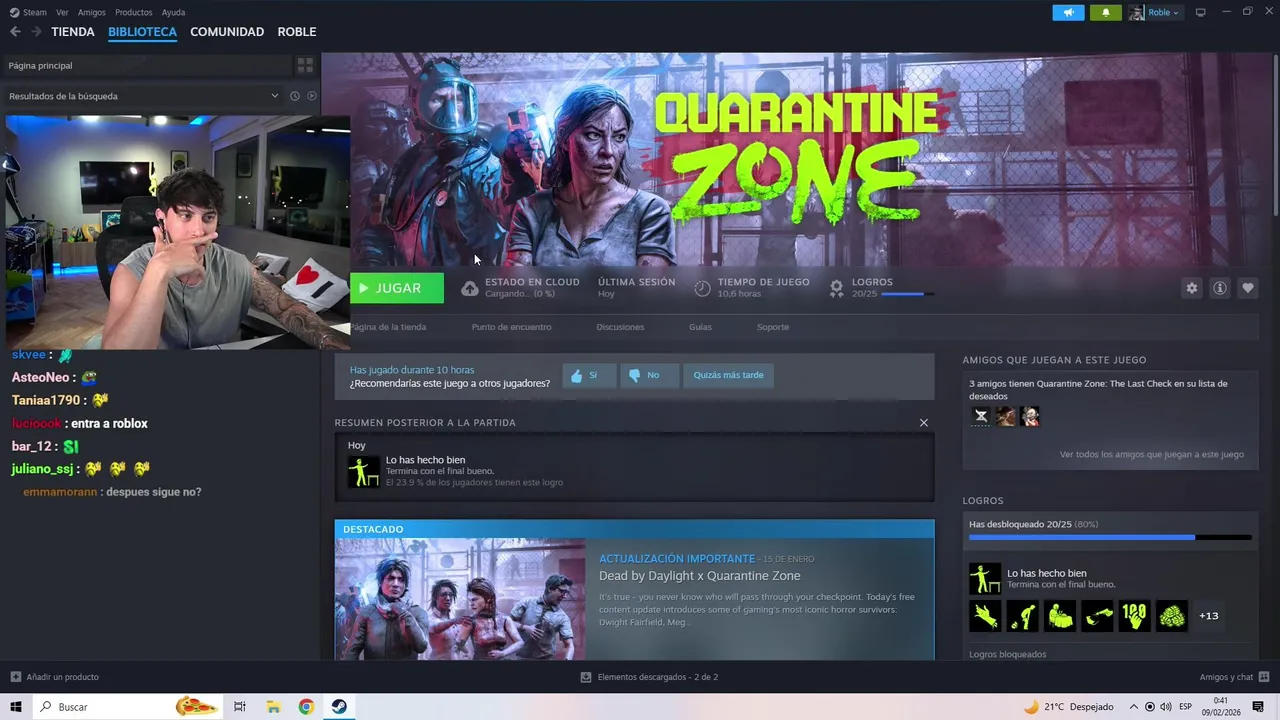The height and width of the screenshot is (720, 1280).
Task: Click the volume speaker tray icon
Action: (x=1166, y=707)
